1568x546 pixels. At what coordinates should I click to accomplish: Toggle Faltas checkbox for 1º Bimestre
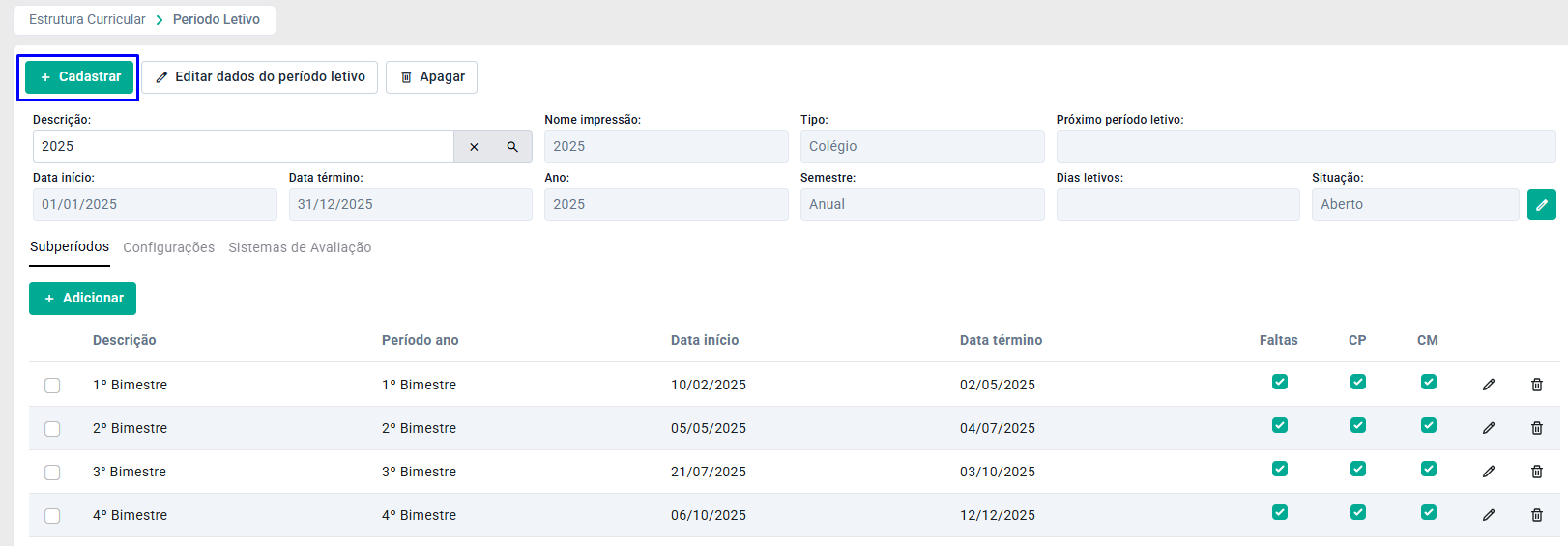(1280, 382)
